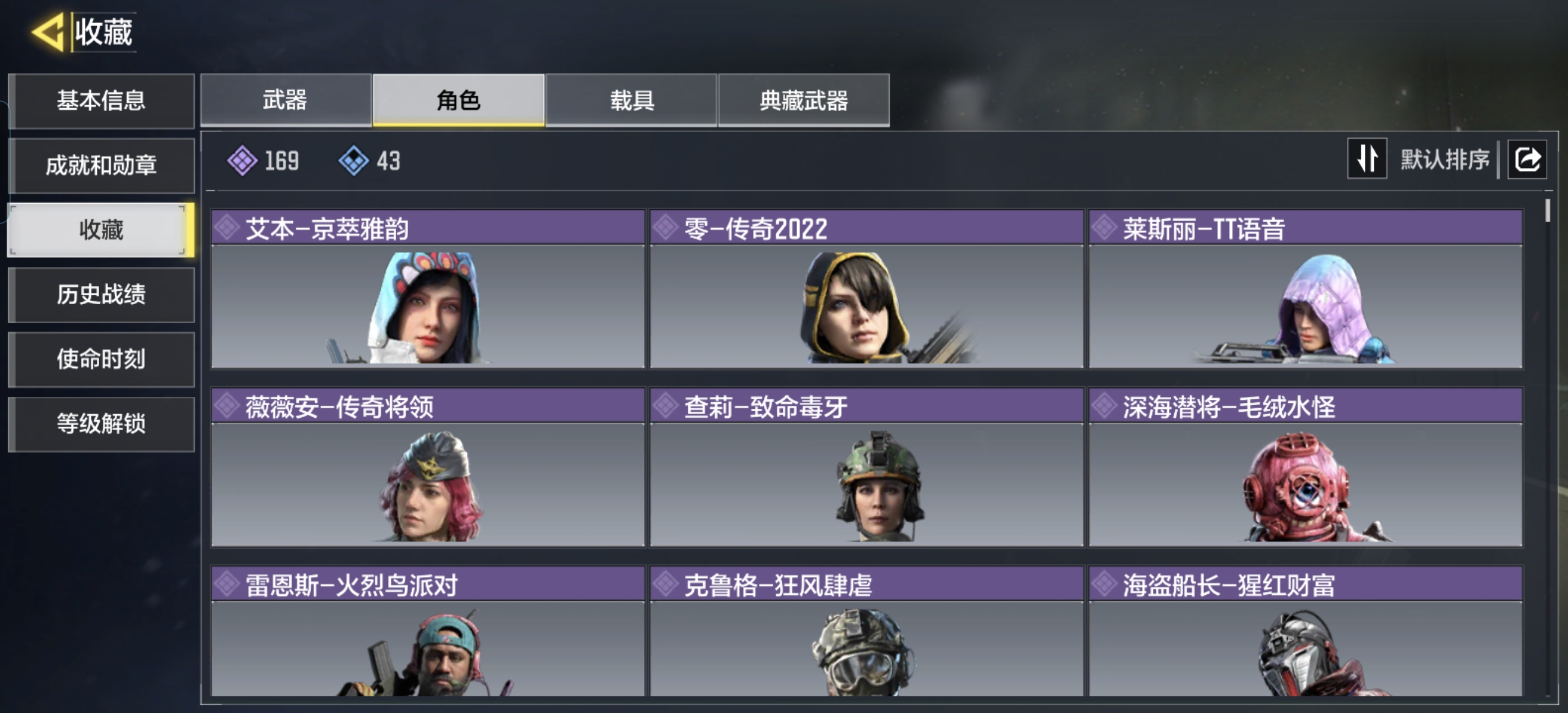Select the 薇薇安-传奇将领 character card
This screenshot has width=1568, height=713.
427,468
